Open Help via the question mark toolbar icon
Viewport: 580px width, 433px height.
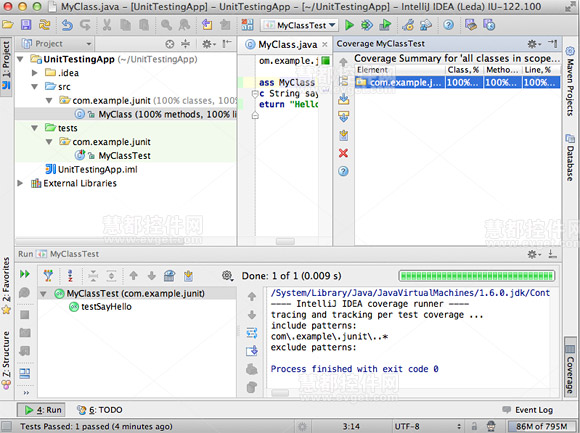(x=448, y=25)
